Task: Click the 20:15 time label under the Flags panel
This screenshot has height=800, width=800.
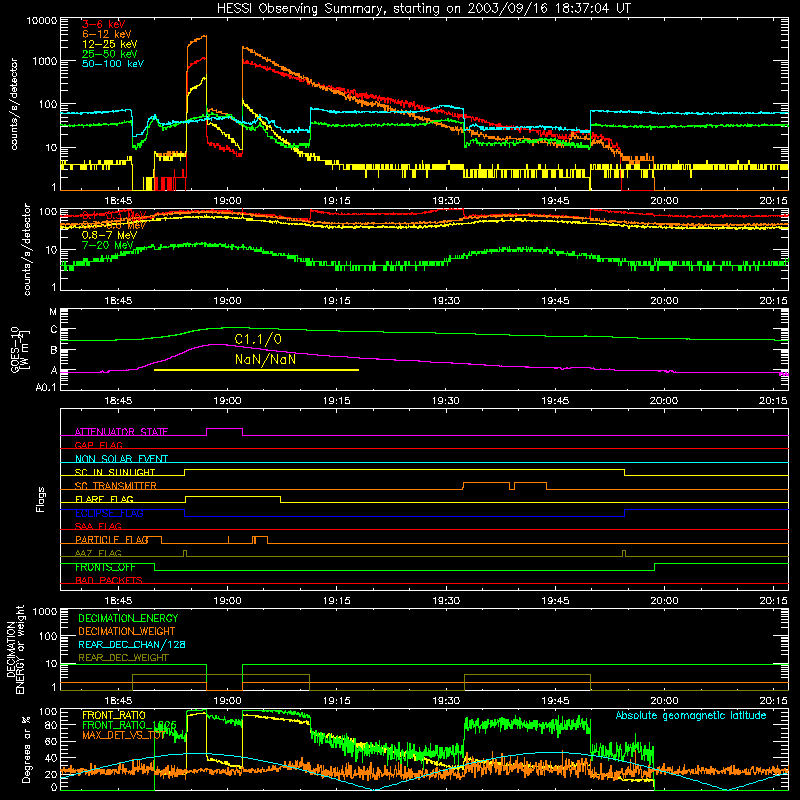Action: (773, 601)
